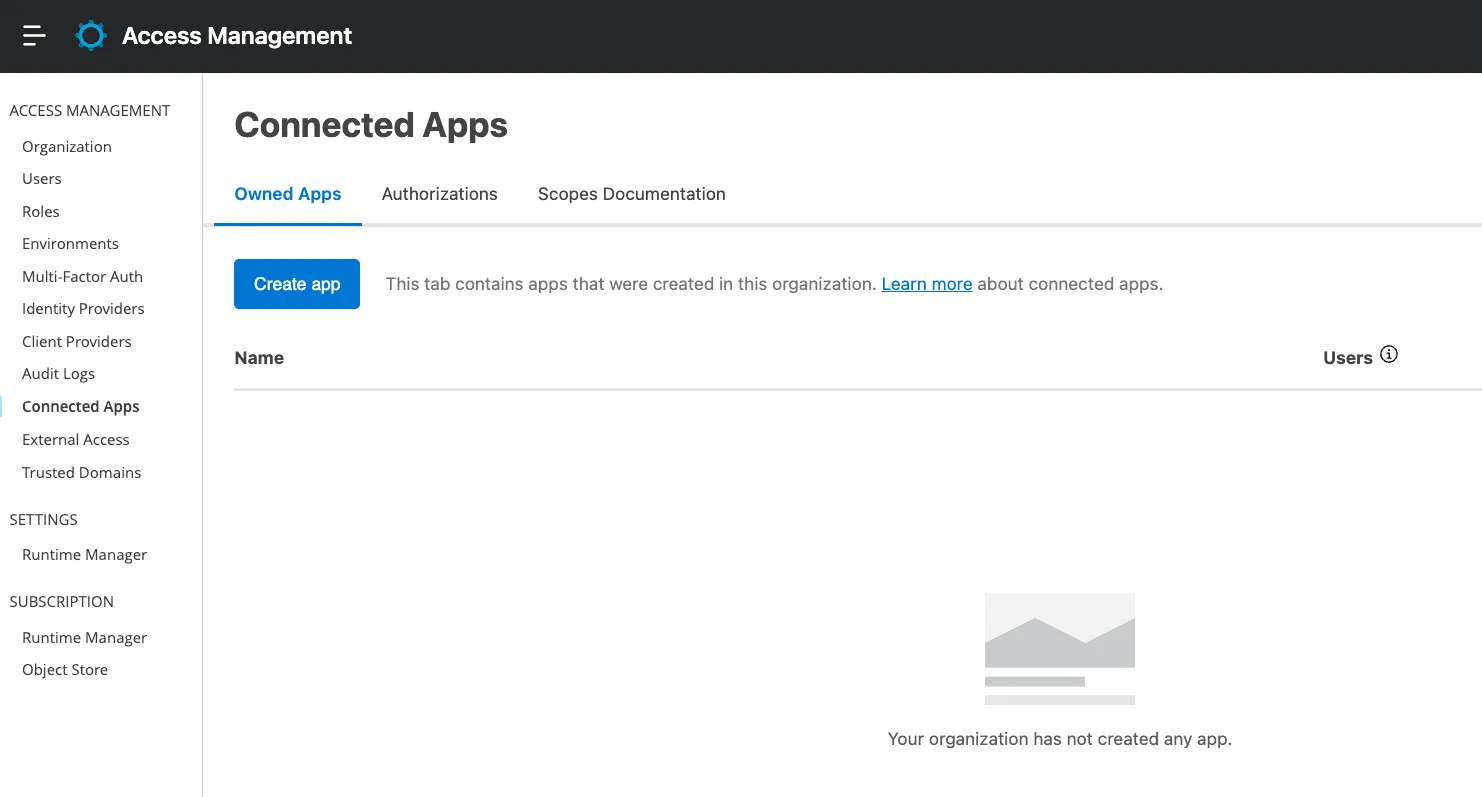Click the Name column header

(x=259, y=357)
